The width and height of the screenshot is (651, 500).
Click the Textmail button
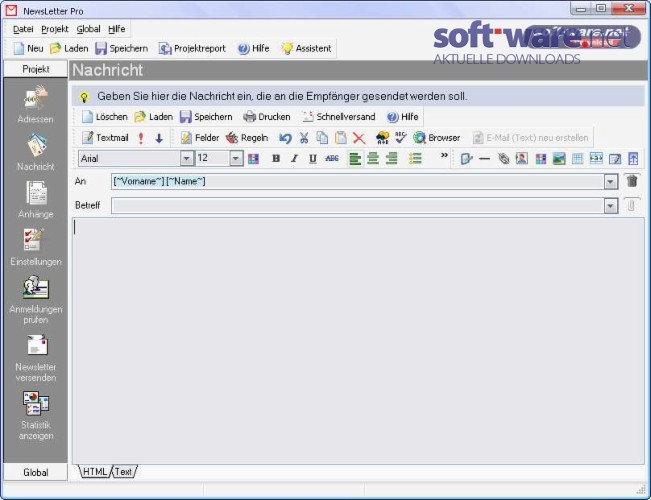[105, 138]
